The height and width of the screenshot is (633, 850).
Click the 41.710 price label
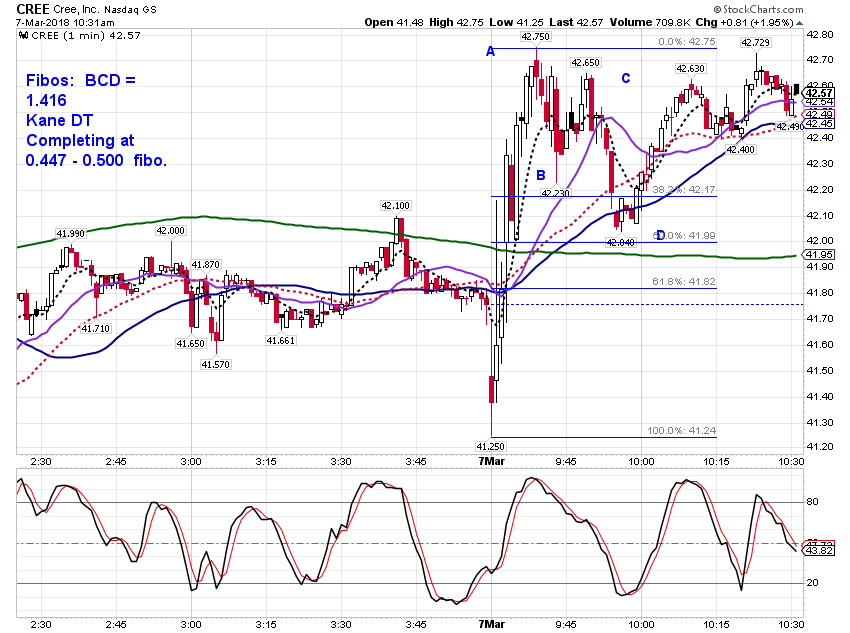click(x=95, y=328)
